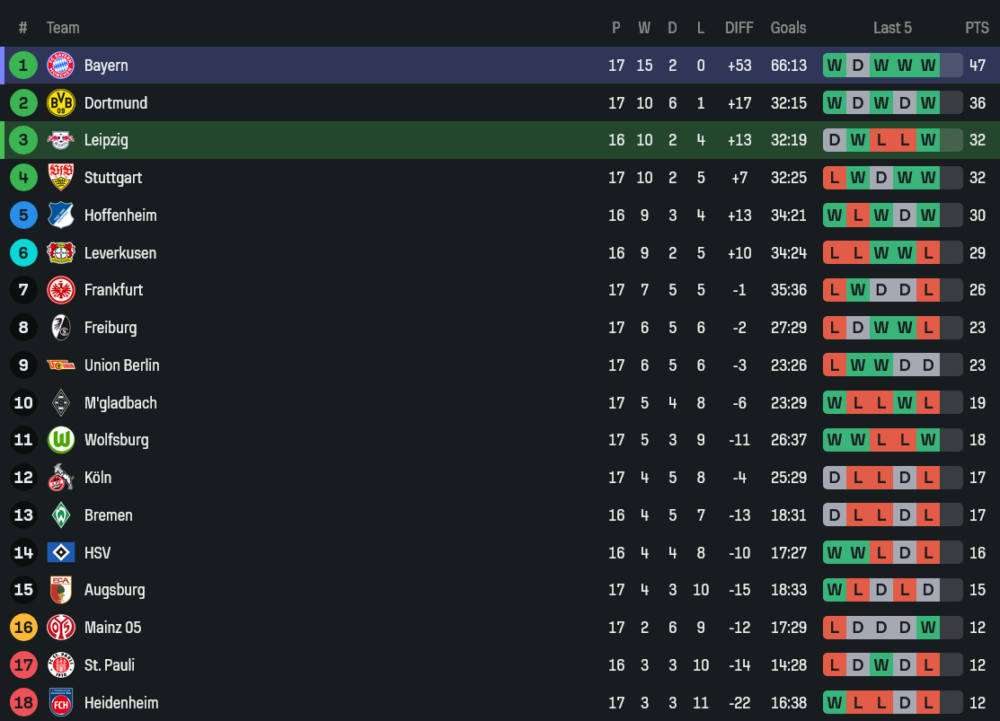1000x721 pixels.
Task: Click the cyan position 6 badge
Action: (x=23, y=253)
